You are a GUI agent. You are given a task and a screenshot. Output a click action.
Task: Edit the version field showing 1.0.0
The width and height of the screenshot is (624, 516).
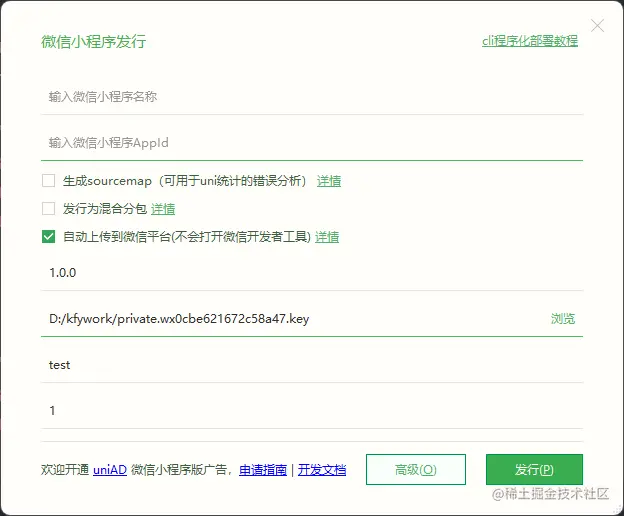(312, 273)
